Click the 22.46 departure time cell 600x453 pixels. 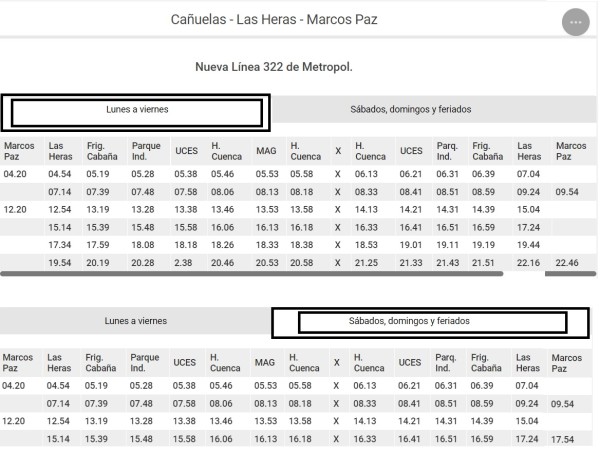click(567, 261)
